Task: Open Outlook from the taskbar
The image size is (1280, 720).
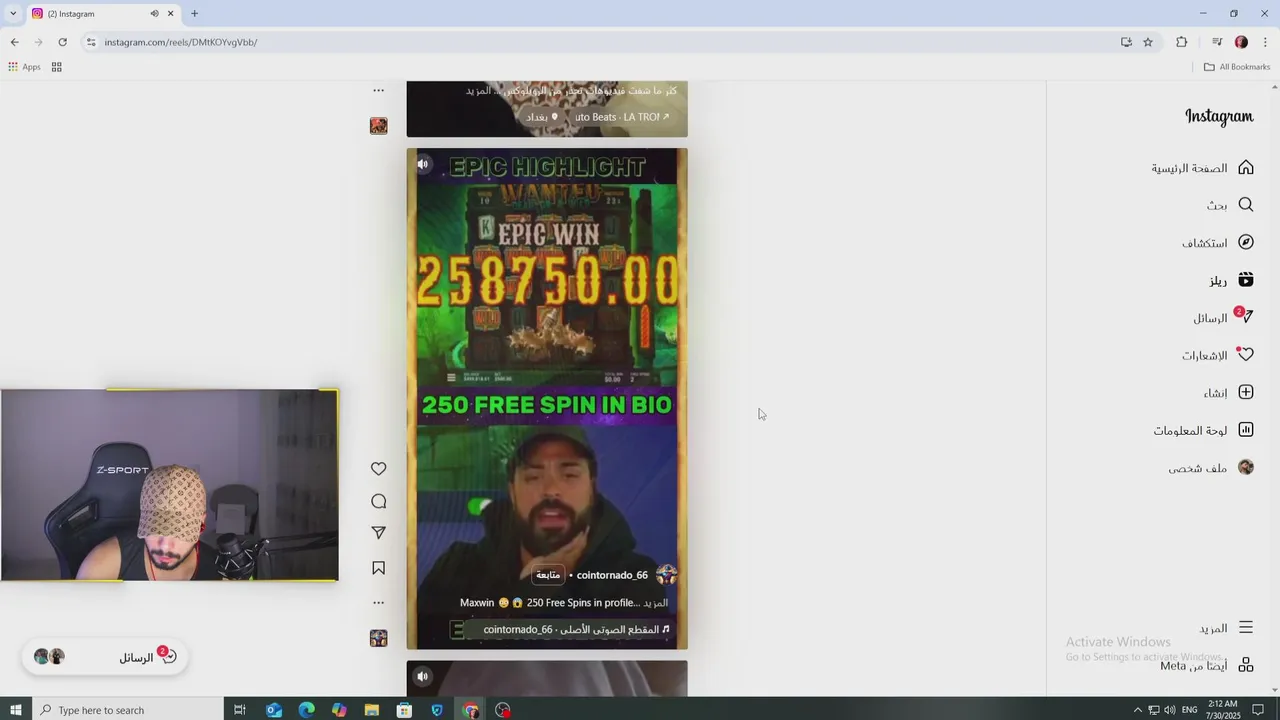Action: point(274,710)
